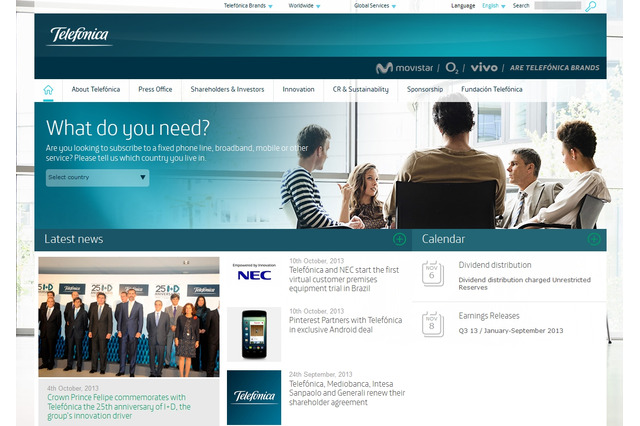
Task: Expand the Telefónica Brands menu
Action: click(x=248, y=6)
